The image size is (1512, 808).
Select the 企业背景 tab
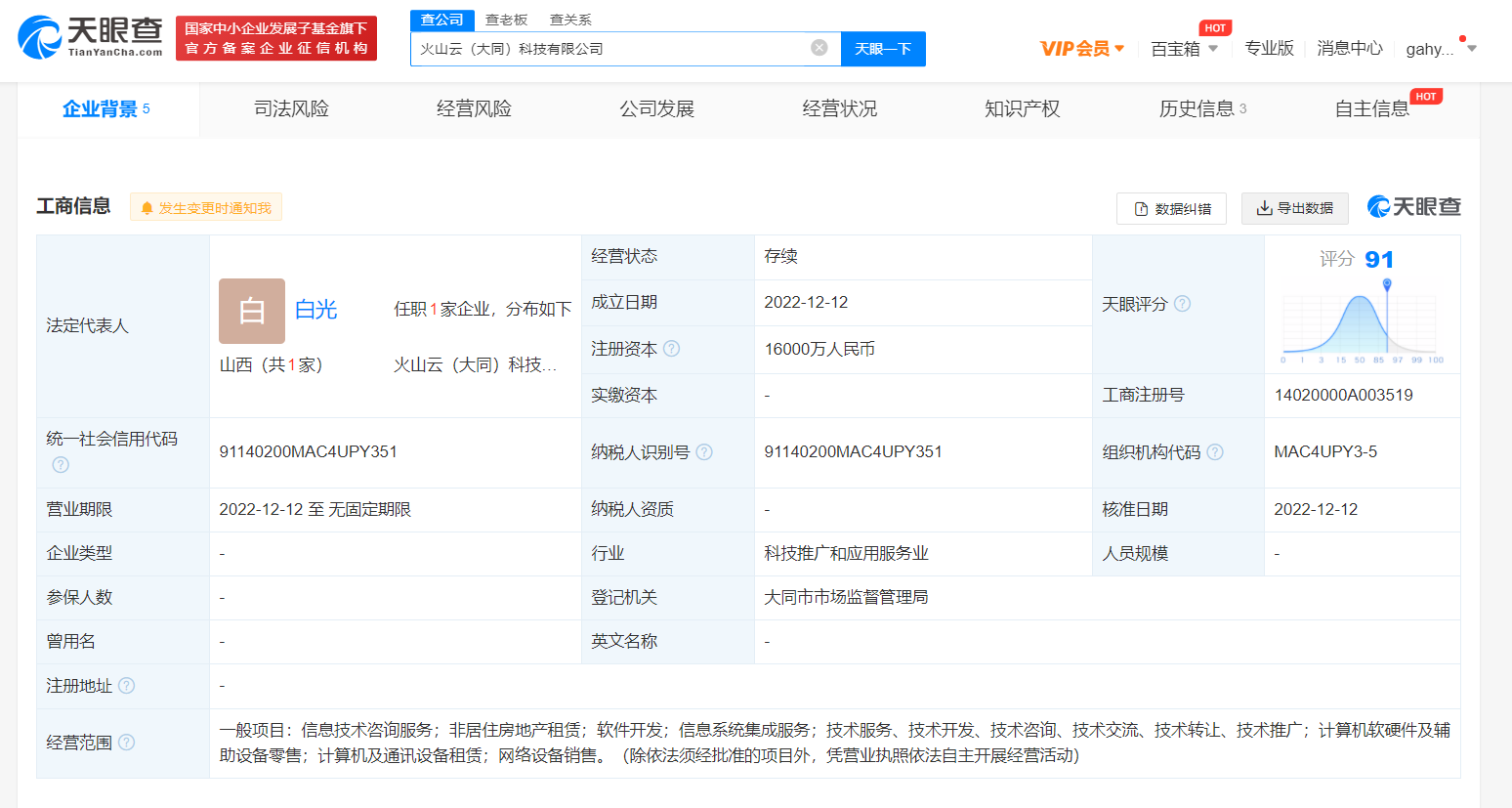tap(107, 109)
